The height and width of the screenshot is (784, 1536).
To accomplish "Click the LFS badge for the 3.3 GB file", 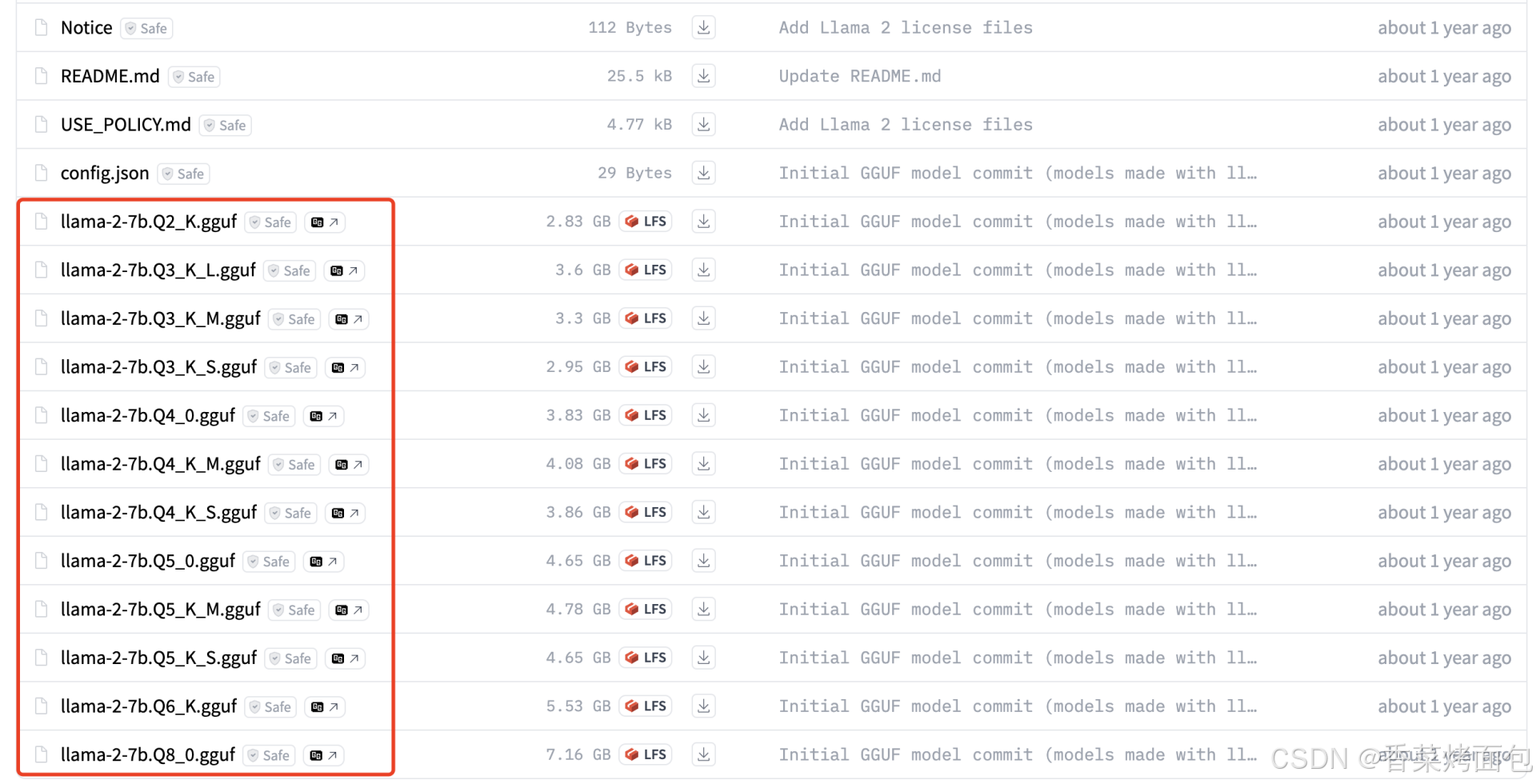I will tap(646, 318).
